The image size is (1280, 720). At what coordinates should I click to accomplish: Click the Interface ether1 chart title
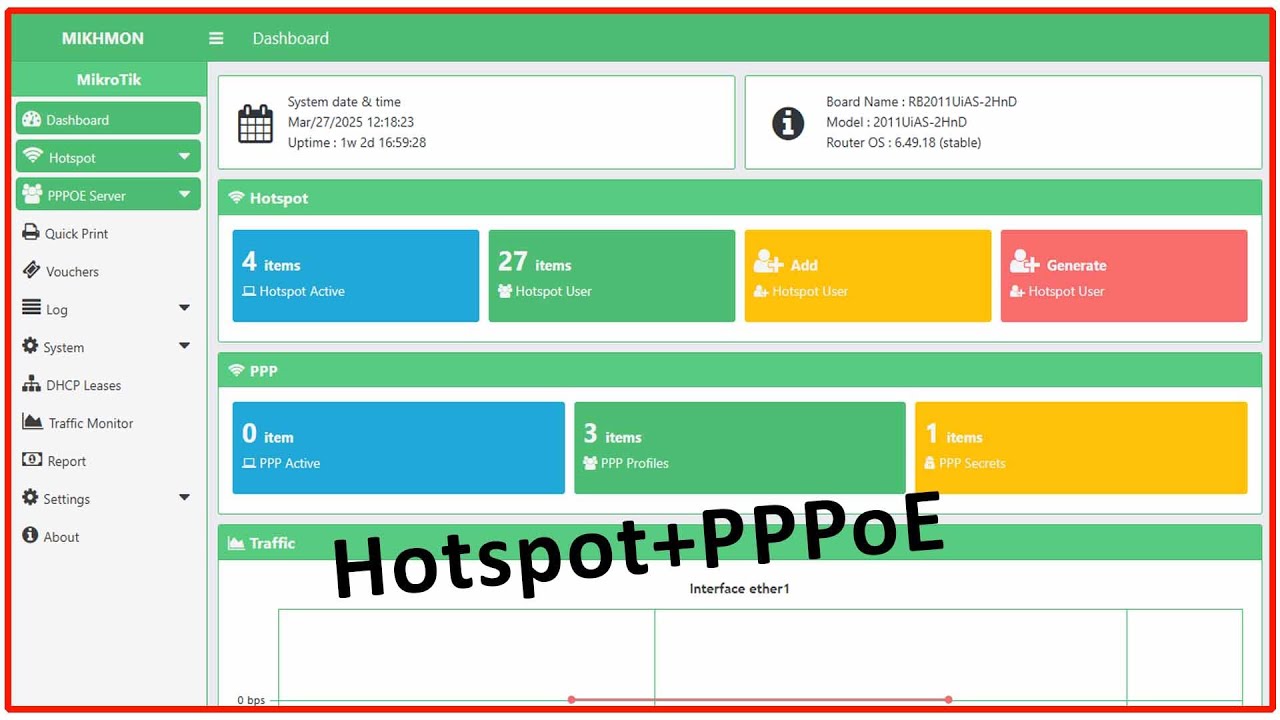pyautogui.click(x=740, y=588)
